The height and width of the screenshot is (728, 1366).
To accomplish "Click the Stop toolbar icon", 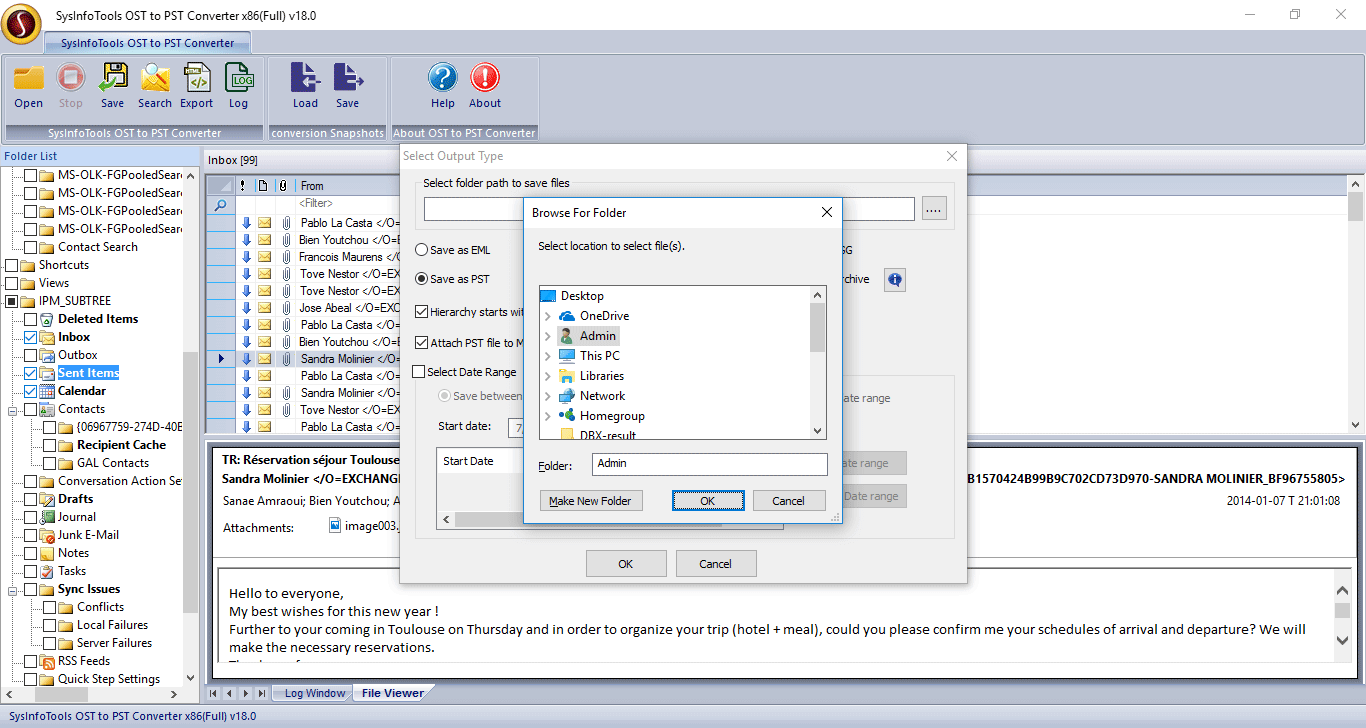I will (x=71, y=78).
